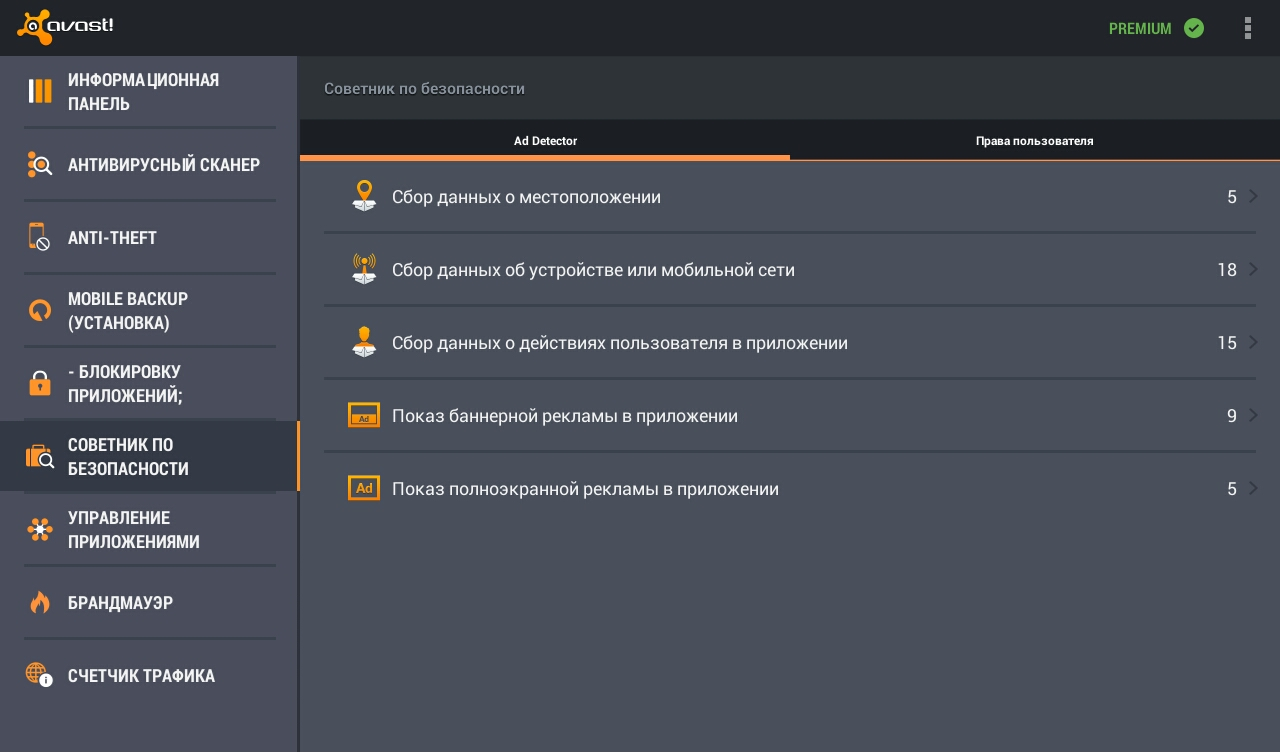The width and height of the screenshot is (1280, 752).
Task: Click the orange Ad banner icon
Action: pos(364,415)
